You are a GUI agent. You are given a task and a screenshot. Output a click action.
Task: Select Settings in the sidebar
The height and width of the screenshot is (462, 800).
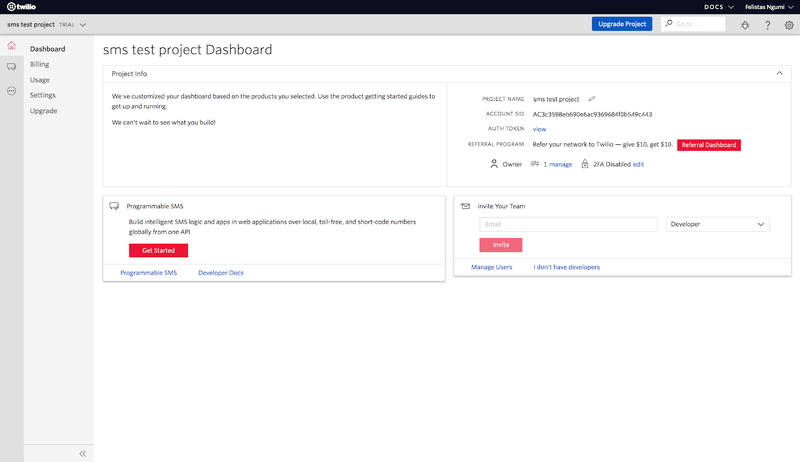click(42, 95)
